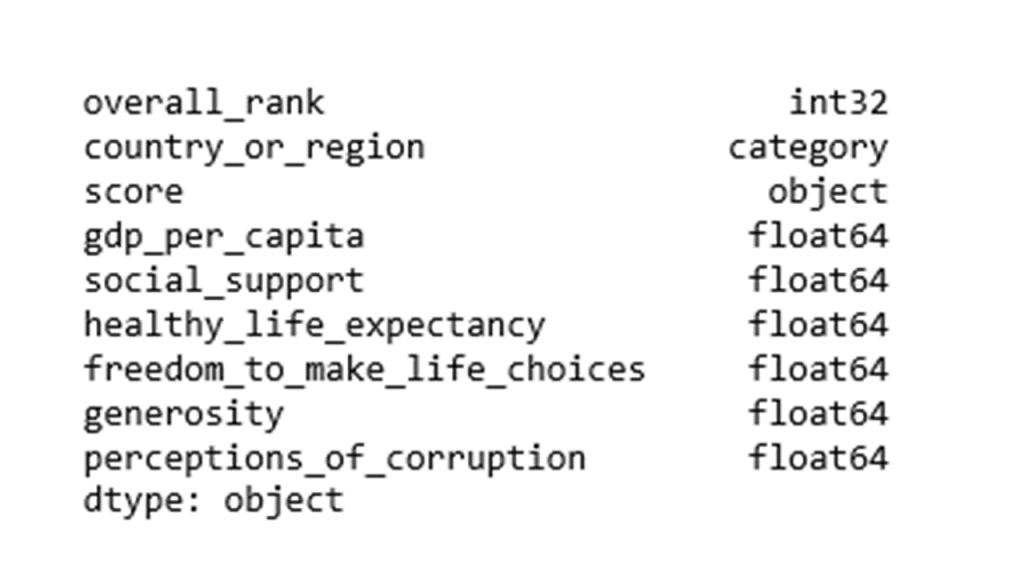1024x576 pixels.
Task: Click the freedom_to_make_life_choices text
Action: pyautogui.click(x=364, y=370)
